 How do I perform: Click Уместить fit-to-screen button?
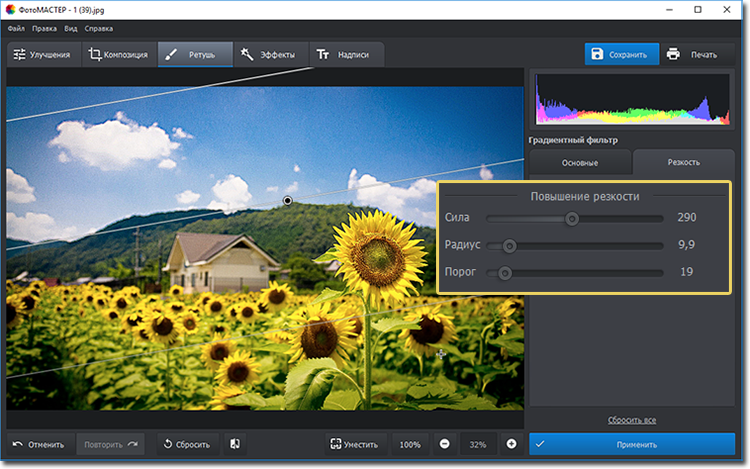(x=354, y=444)
